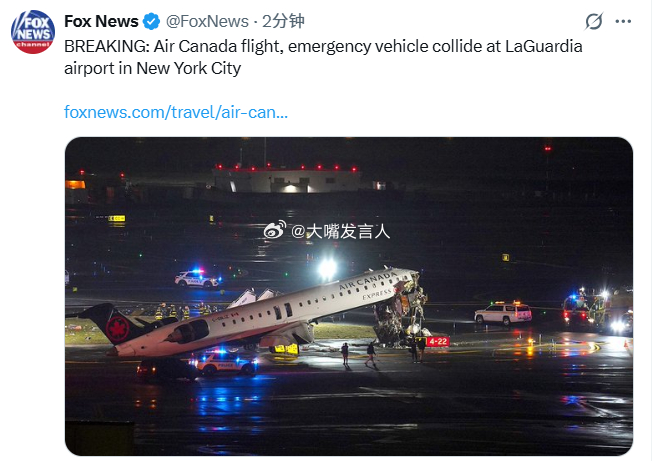Click the blue verified badge
This screenshot has width=658, height=461.
click(x=151, y=21)
